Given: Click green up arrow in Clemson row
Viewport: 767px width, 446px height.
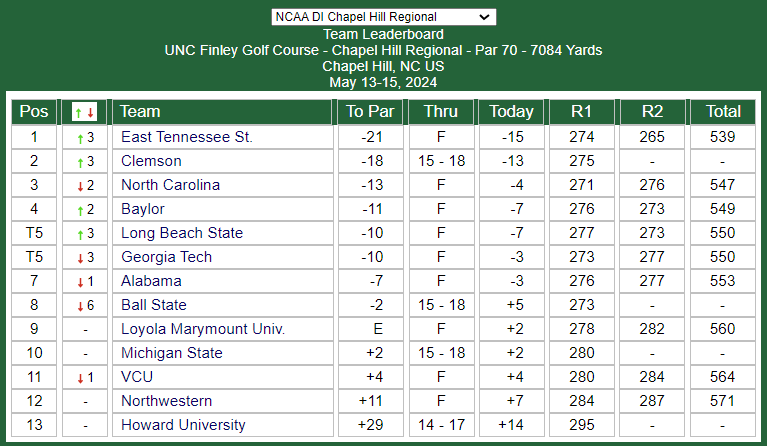Looking at the screenshot, I should coord(80,162).
